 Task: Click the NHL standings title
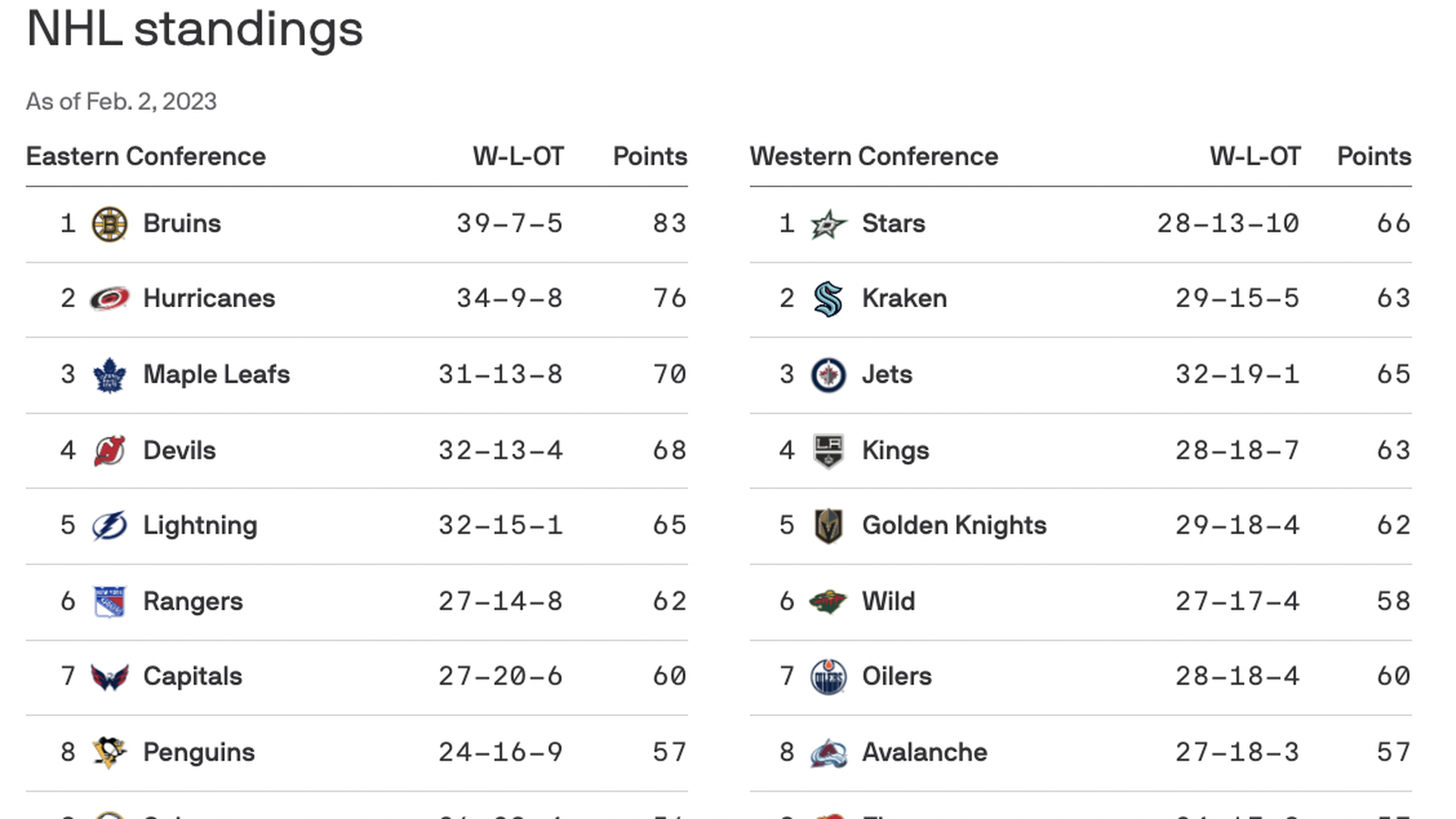coord(195,29)
